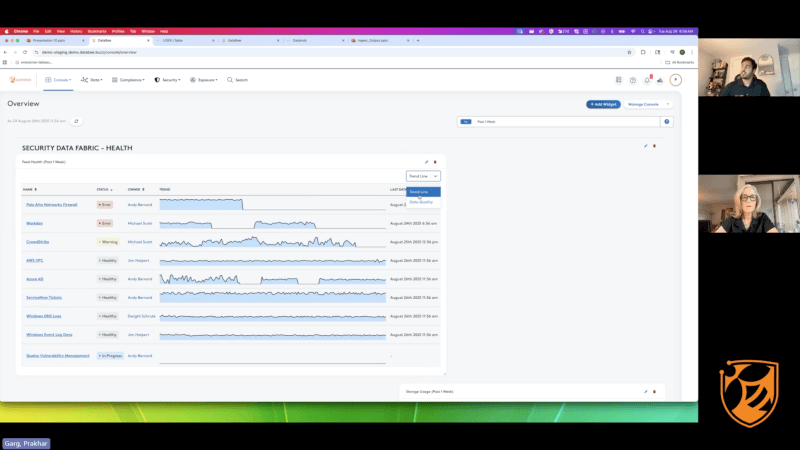
Task: Click the blue help icon beside time filter
Action: [x=666, y=121]
